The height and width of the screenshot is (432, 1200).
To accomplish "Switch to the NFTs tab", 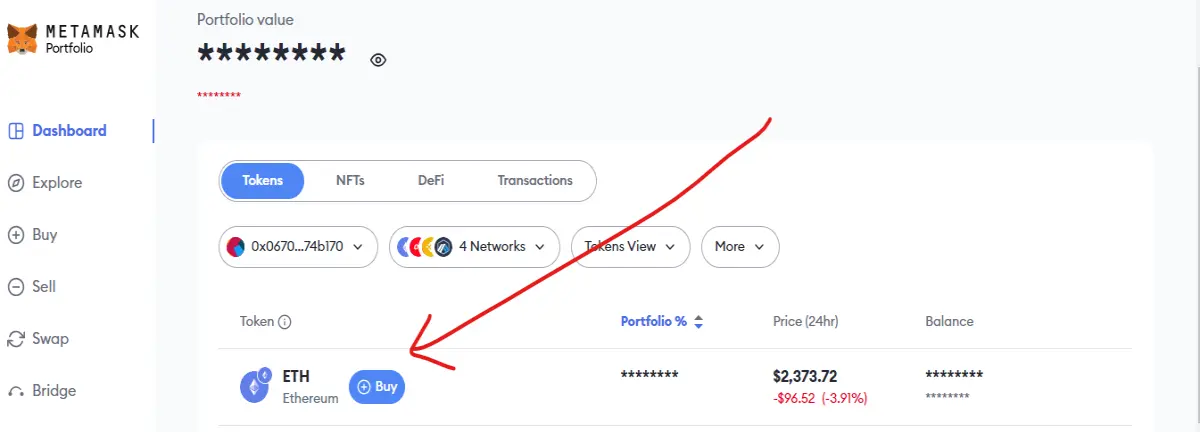I will tap(350, 181).
